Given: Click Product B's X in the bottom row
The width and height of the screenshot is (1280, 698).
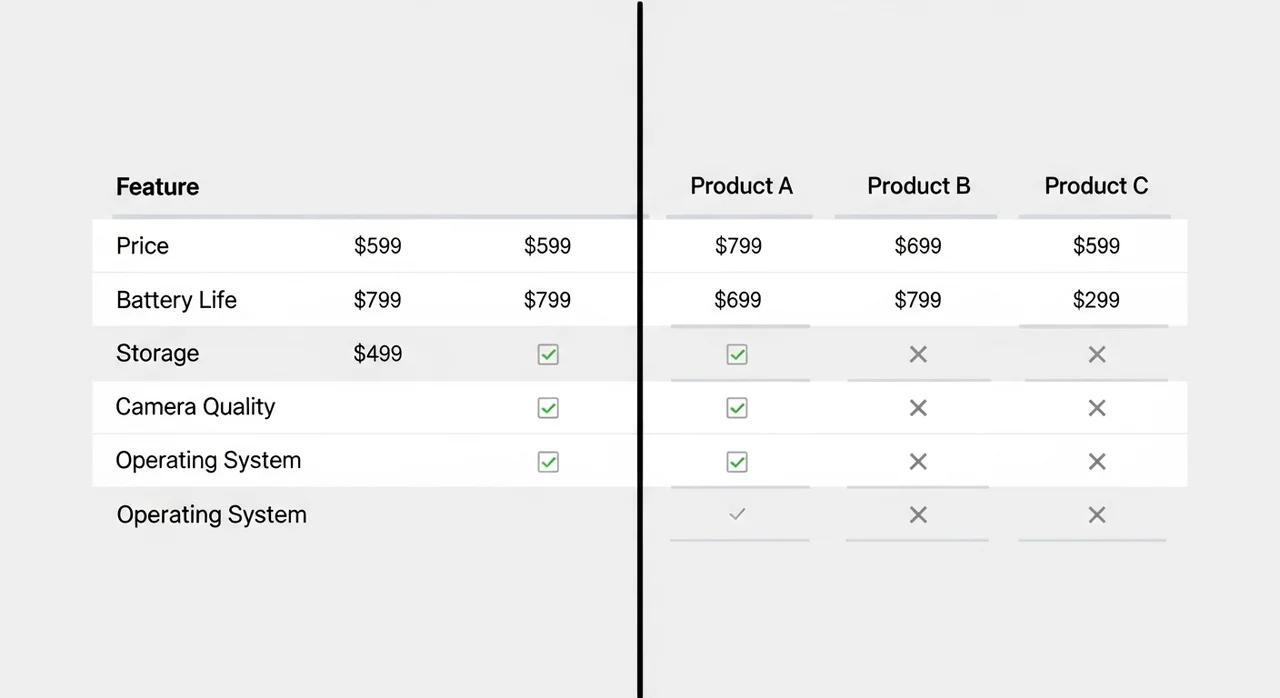Looking at the screenshot, I should click(918, 515).
